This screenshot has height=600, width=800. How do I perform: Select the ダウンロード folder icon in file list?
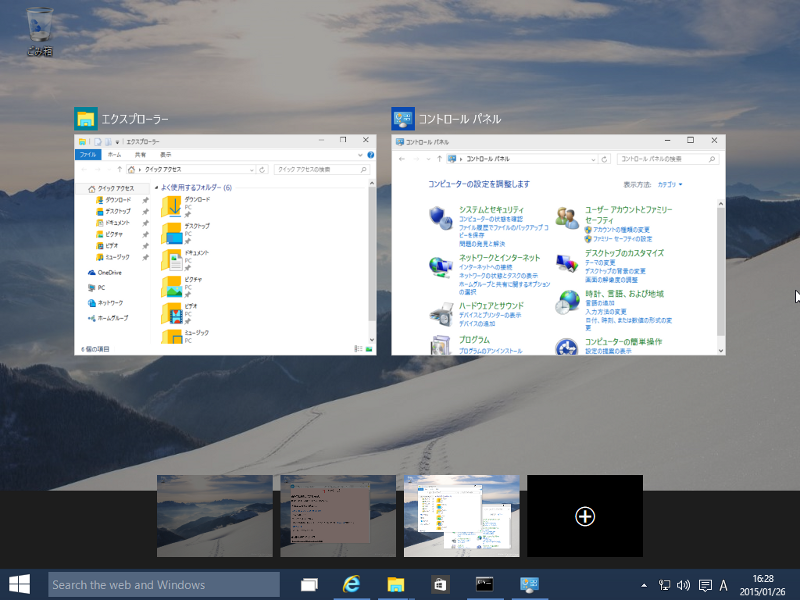coord(171,207)
